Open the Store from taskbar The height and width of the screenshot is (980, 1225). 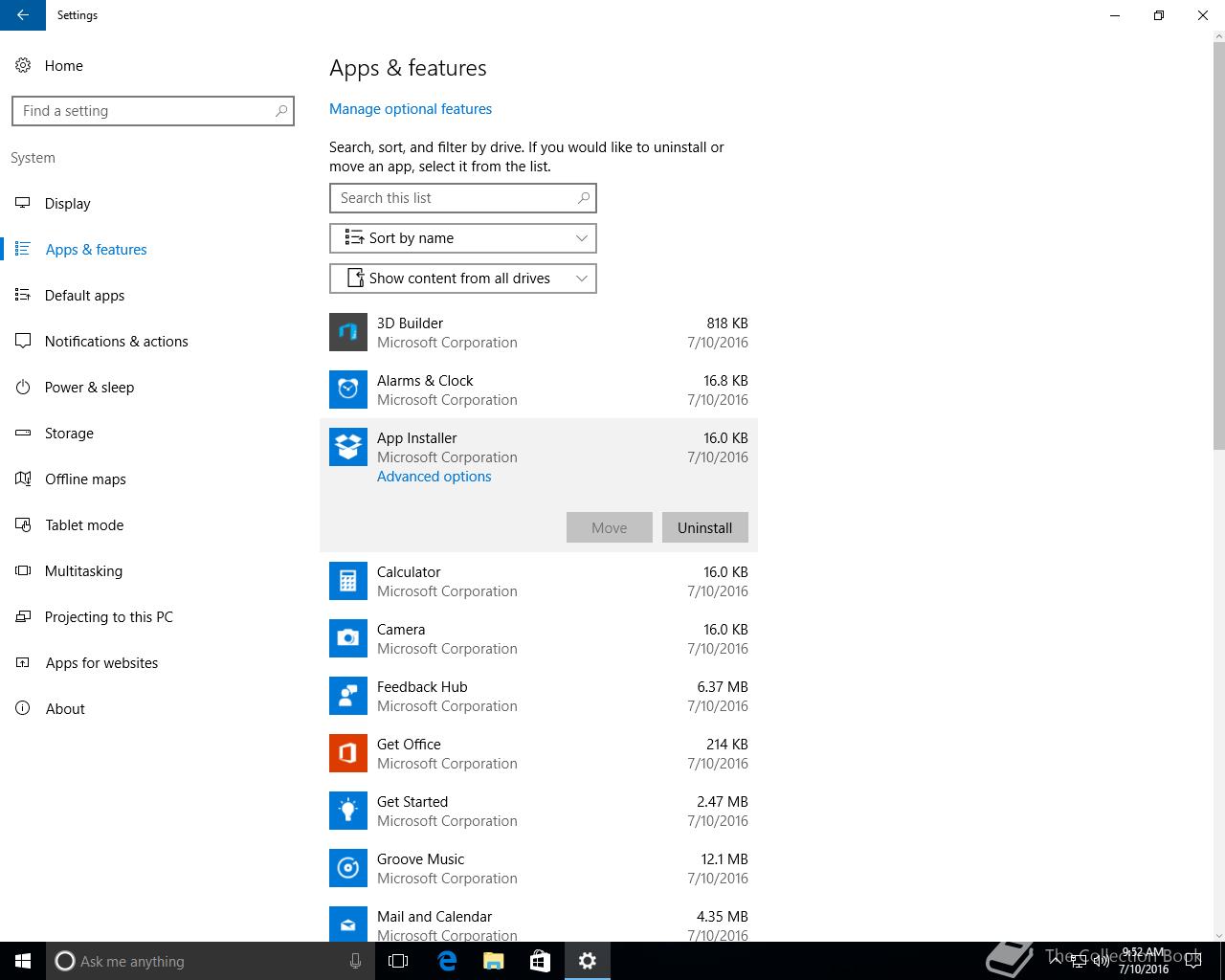tap(541, 961)
